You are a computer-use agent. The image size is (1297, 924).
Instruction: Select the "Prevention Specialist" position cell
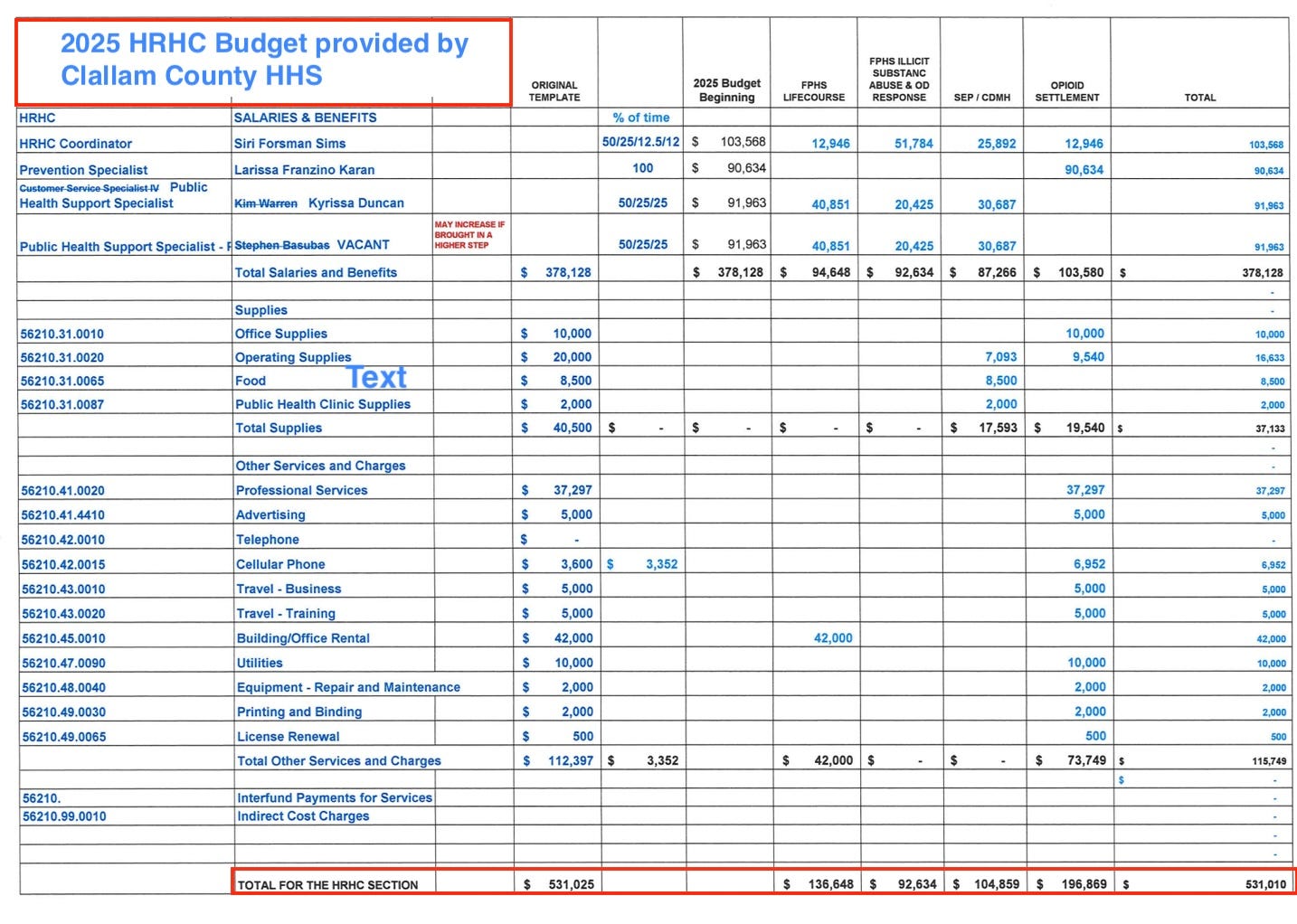(83, 170)
